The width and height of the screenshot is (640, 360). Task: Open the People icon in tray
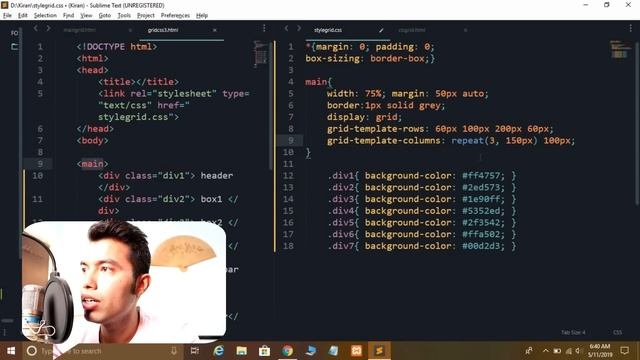[529, 351]
